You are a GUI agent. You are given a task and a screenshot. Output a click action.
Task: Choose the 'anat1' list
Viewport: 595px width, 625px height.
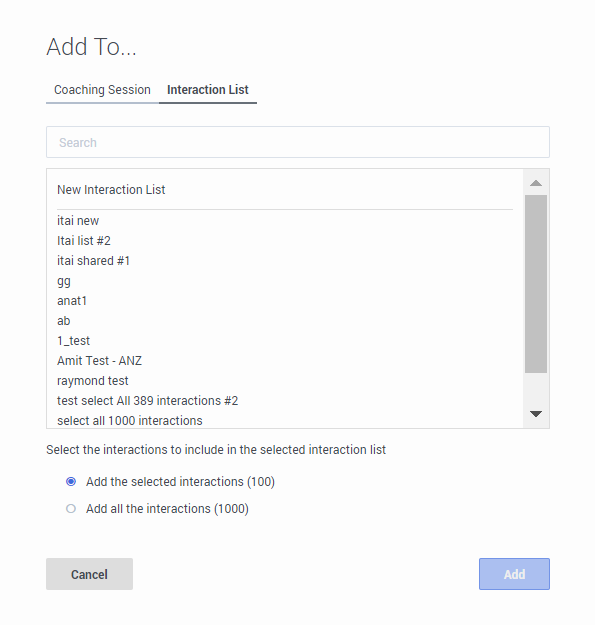[285, 301]
